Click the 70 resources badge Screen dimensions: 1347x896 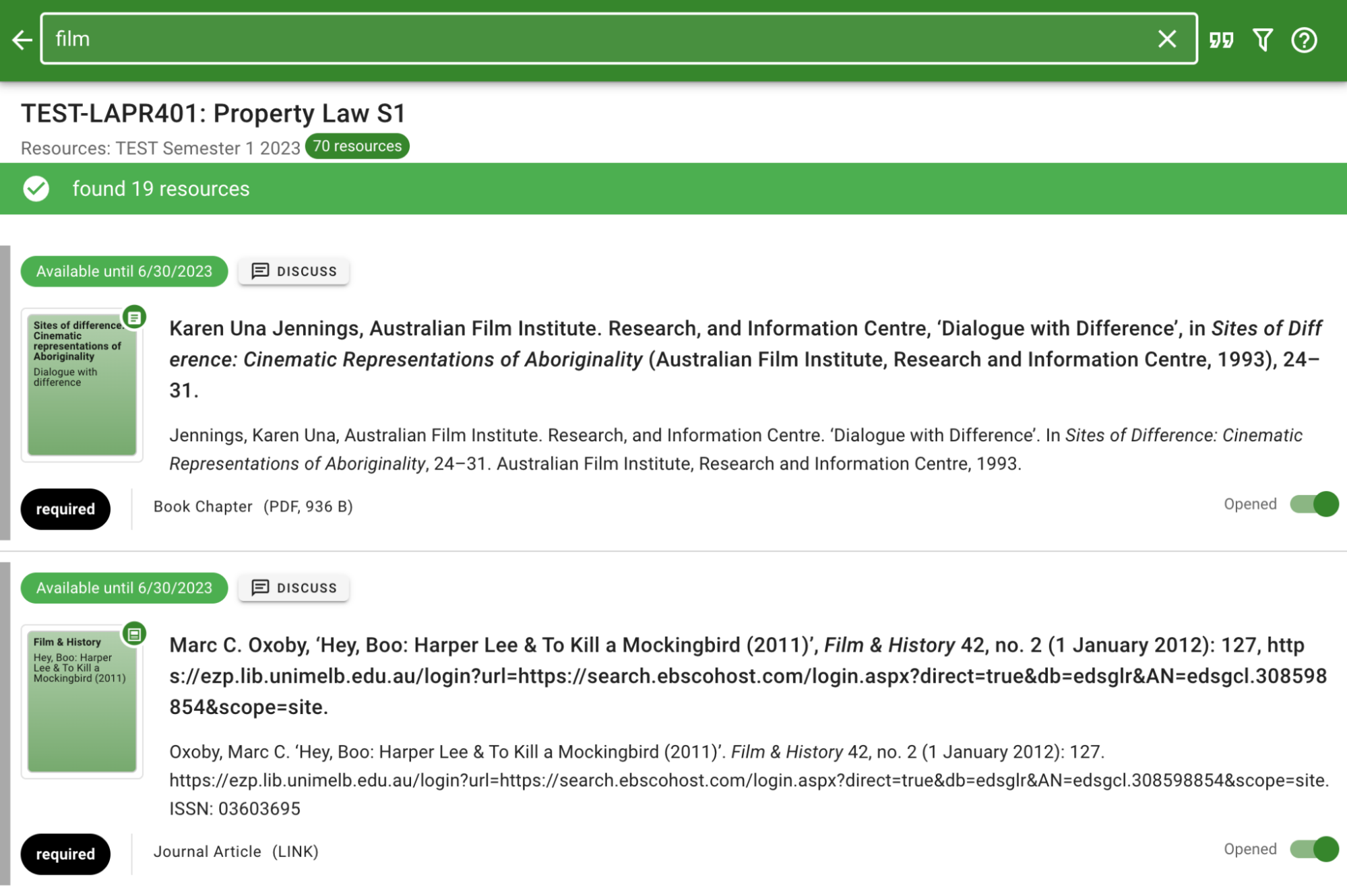(x=357, y=146)
